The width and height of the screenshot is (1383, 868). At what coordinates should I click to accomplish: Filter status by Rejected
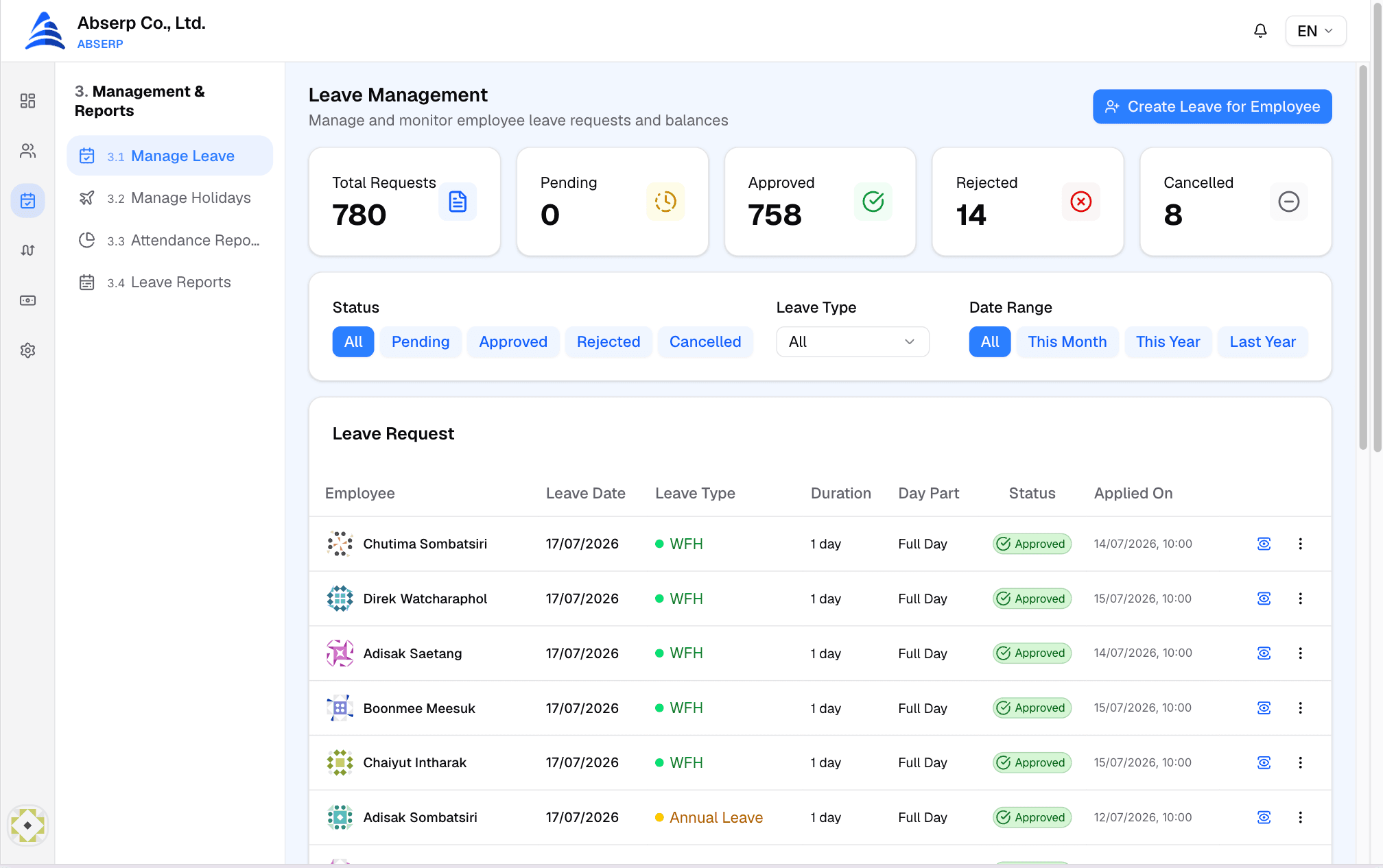coord(608,341)
